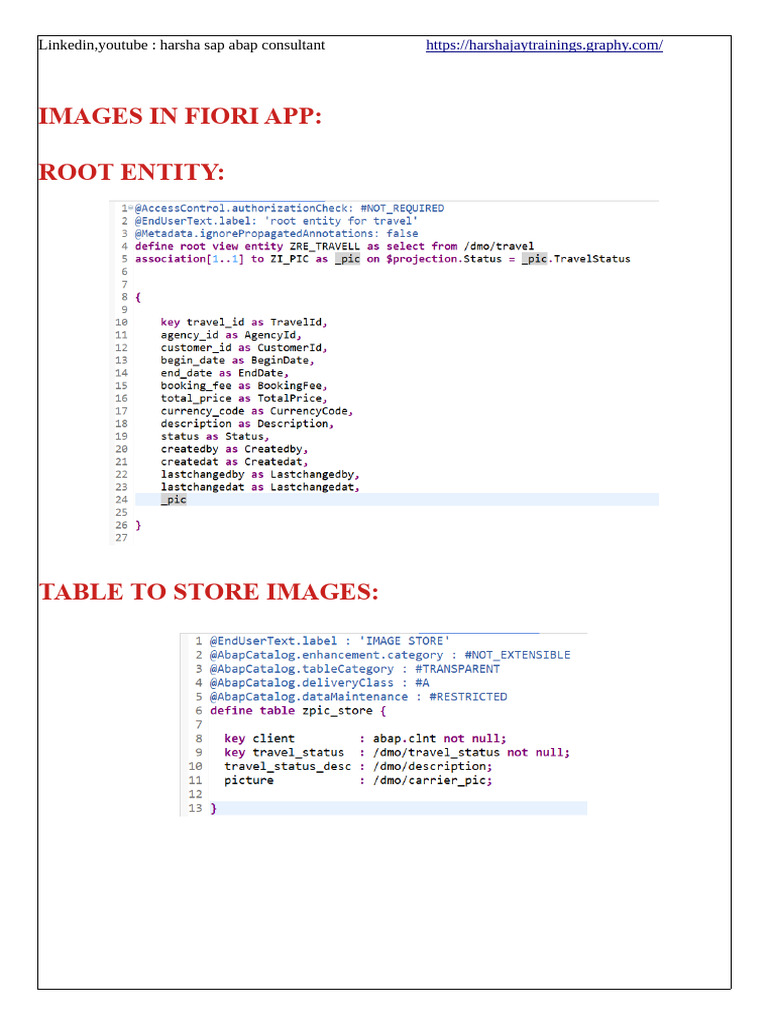The height and width of the screenshot is (1024, 768).
Task: Click the 'ROOT ENTITY:' heading
Action: pyautogui.click(x=131, y=172)
